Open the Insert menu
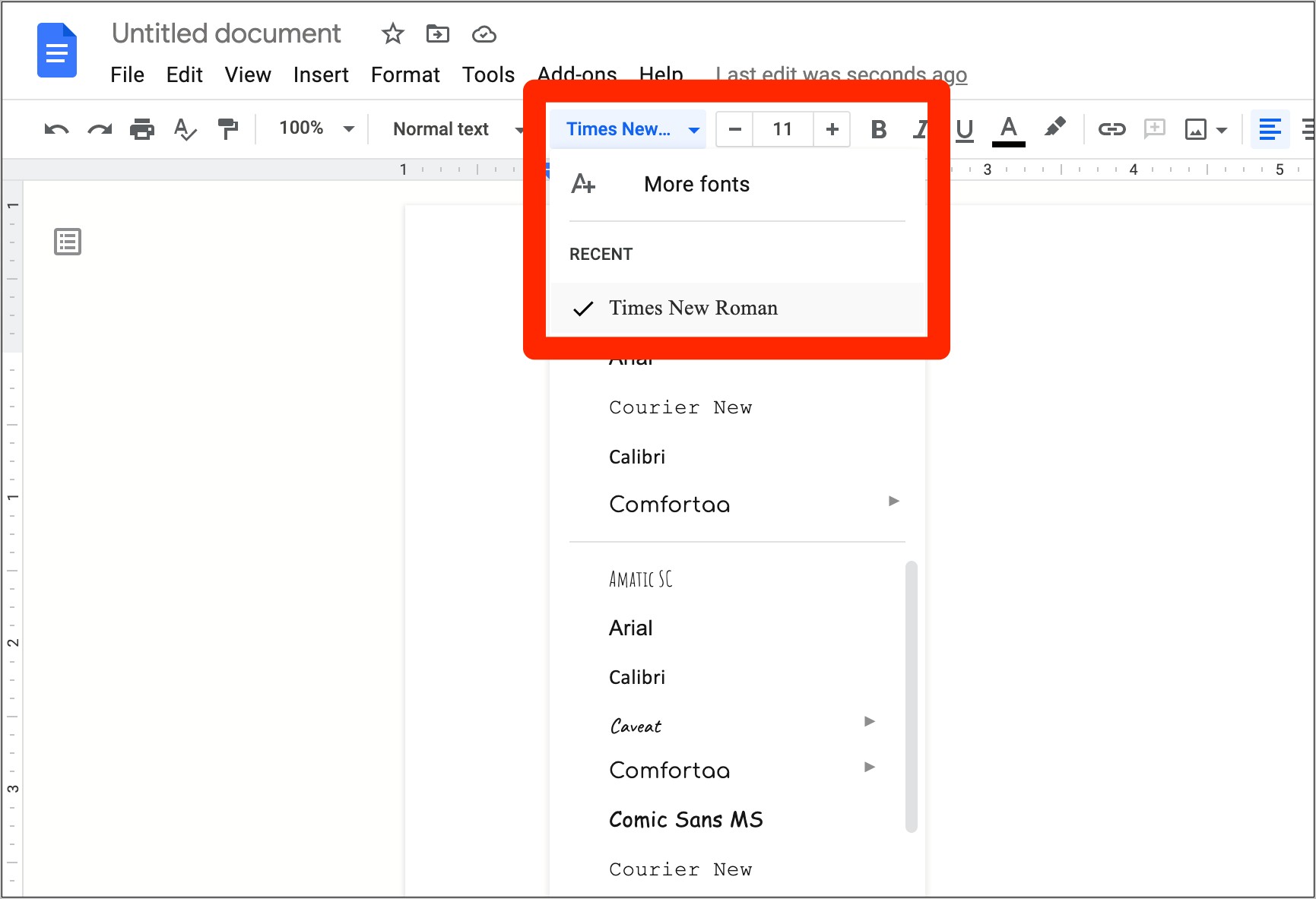Viewport: 1316px width, 899px height. (x=321, y=74)
